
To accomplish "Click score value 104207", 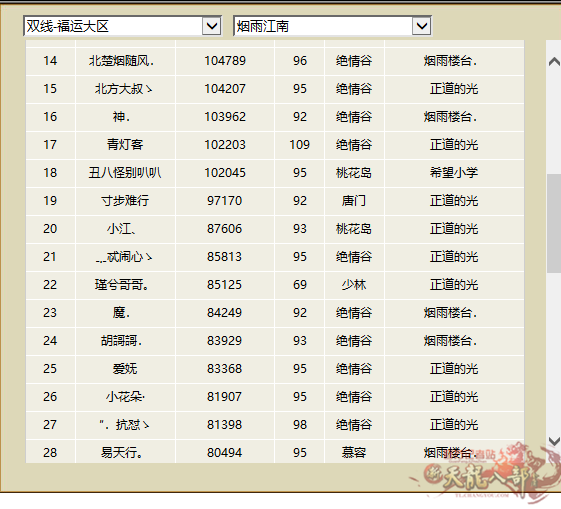I will coord(225,89).
